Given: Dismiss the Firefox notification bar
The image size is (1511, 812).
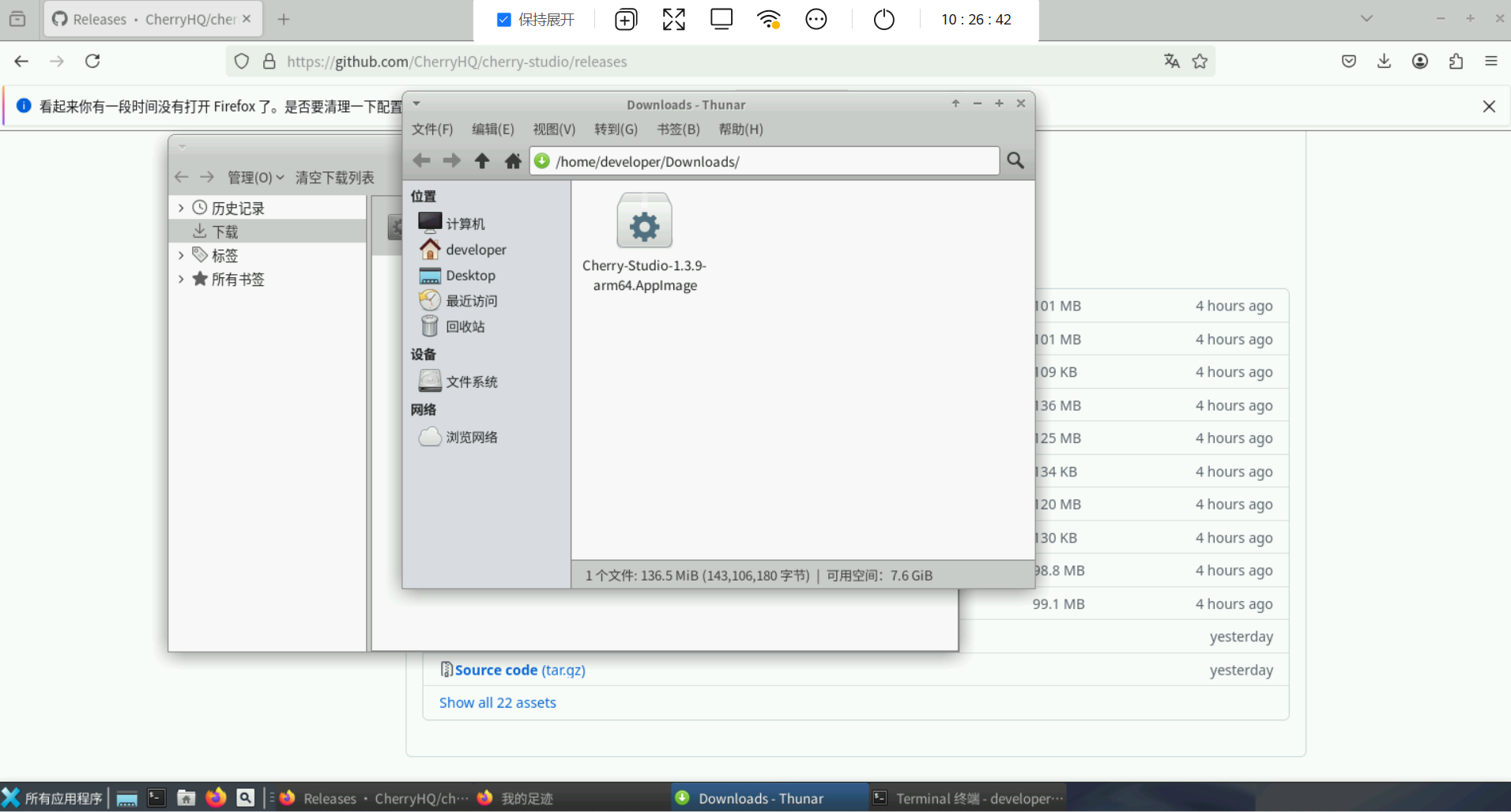Looking at the screenshot, I should coord(1489,106).
